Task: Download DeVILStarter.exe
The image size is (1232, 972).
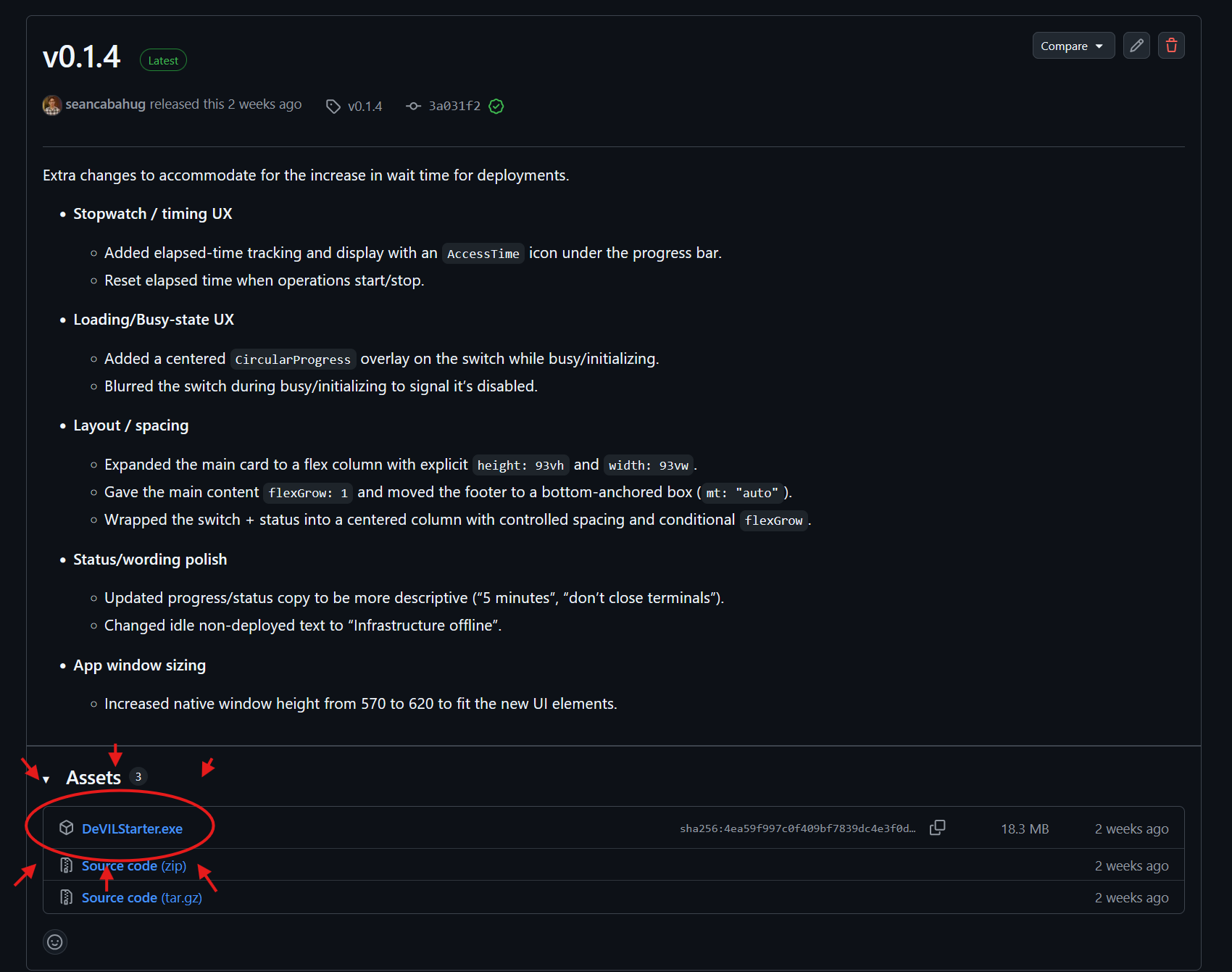Action: click(133, 828)
